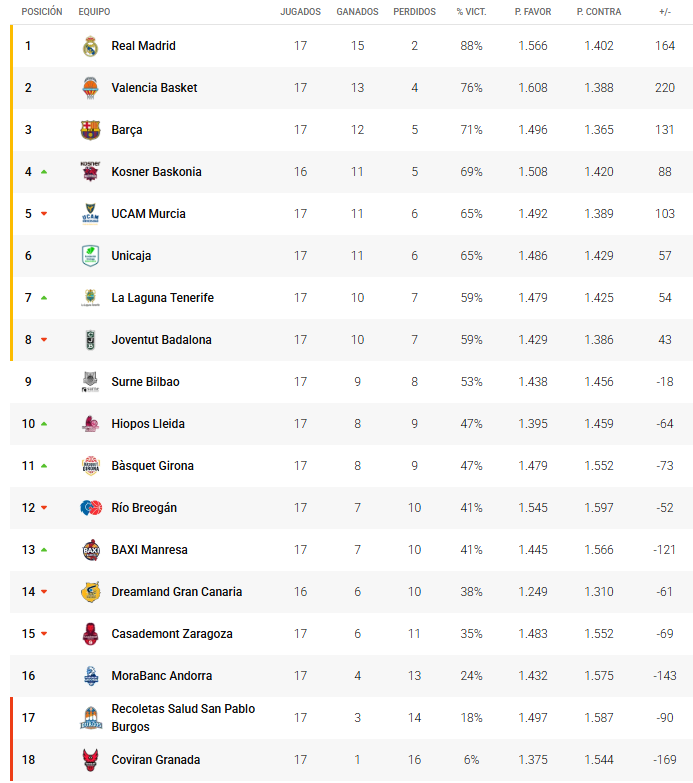This screenshot has width=693, height=783.
Task: Click red down arrow beside position 15
Action: 44,634
